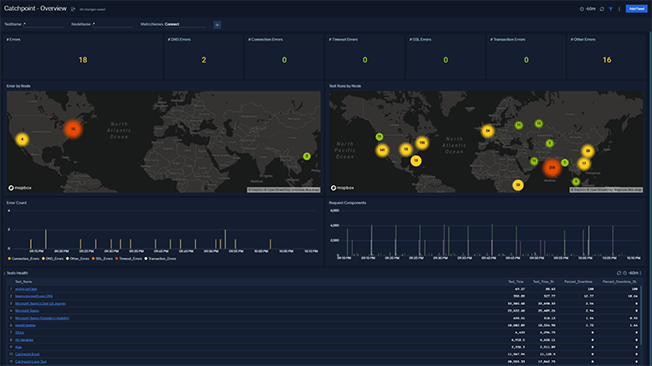The height and width of the screenshot is (366, 652).
Task: Click the yellow 34 Europe cluster on Test Runs map
Action: pyautogui.click(x=488, y=131)
